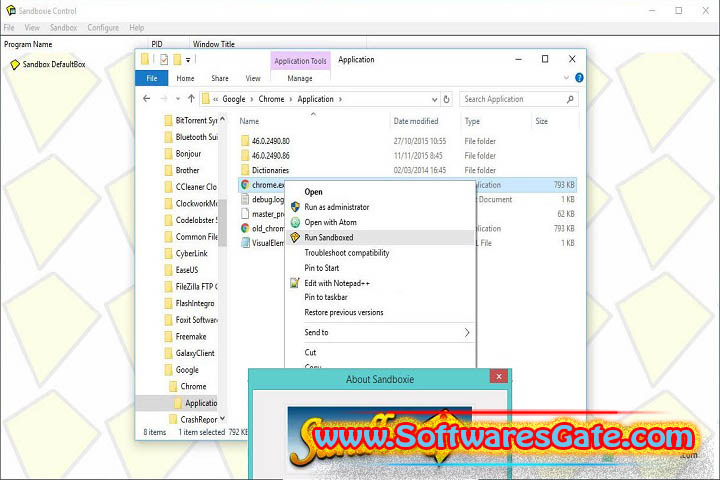Click the PID column header
Image resolution: width=720 pixels, height=480 pixels.
tap(157, 44)
